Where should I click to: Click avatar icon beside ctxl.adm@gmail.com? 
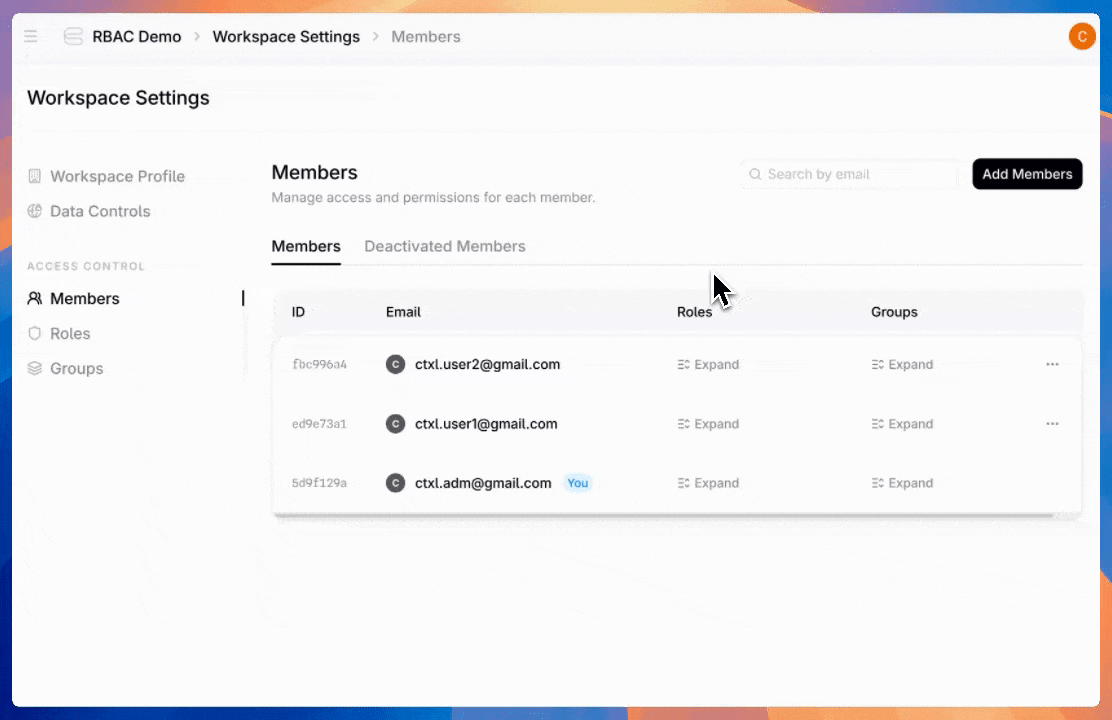coord(396,483)
